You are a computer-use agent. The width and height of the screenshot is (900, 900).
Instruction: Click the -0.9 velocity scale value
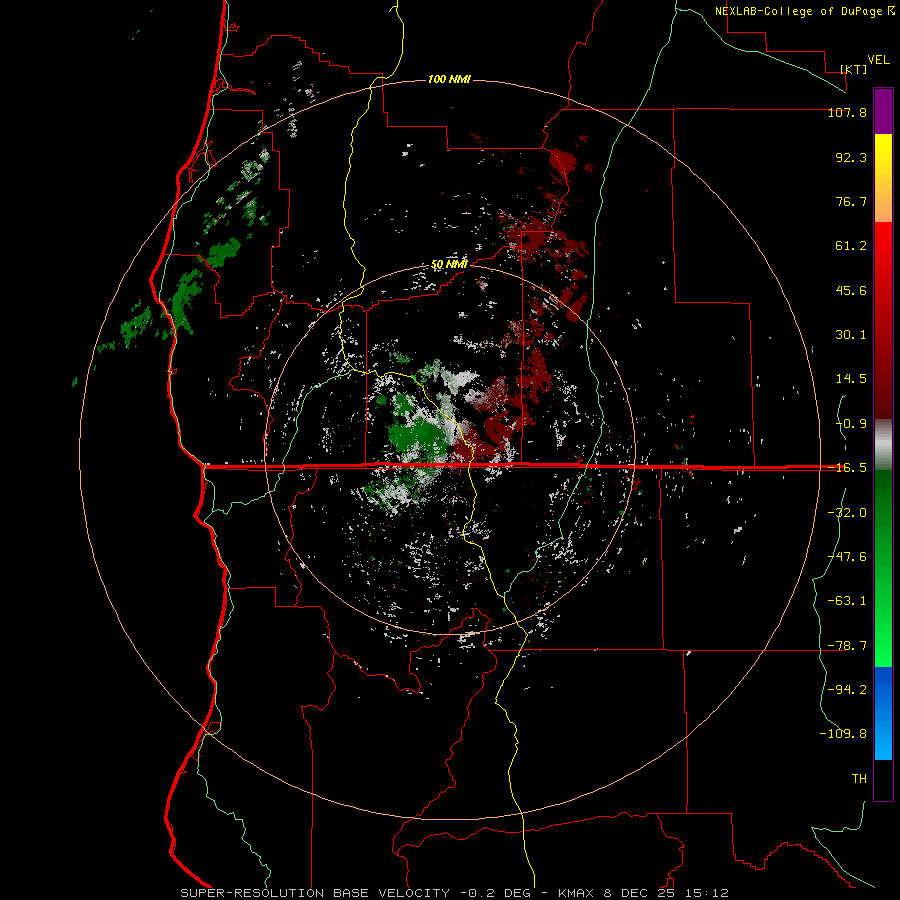[851, 424]
